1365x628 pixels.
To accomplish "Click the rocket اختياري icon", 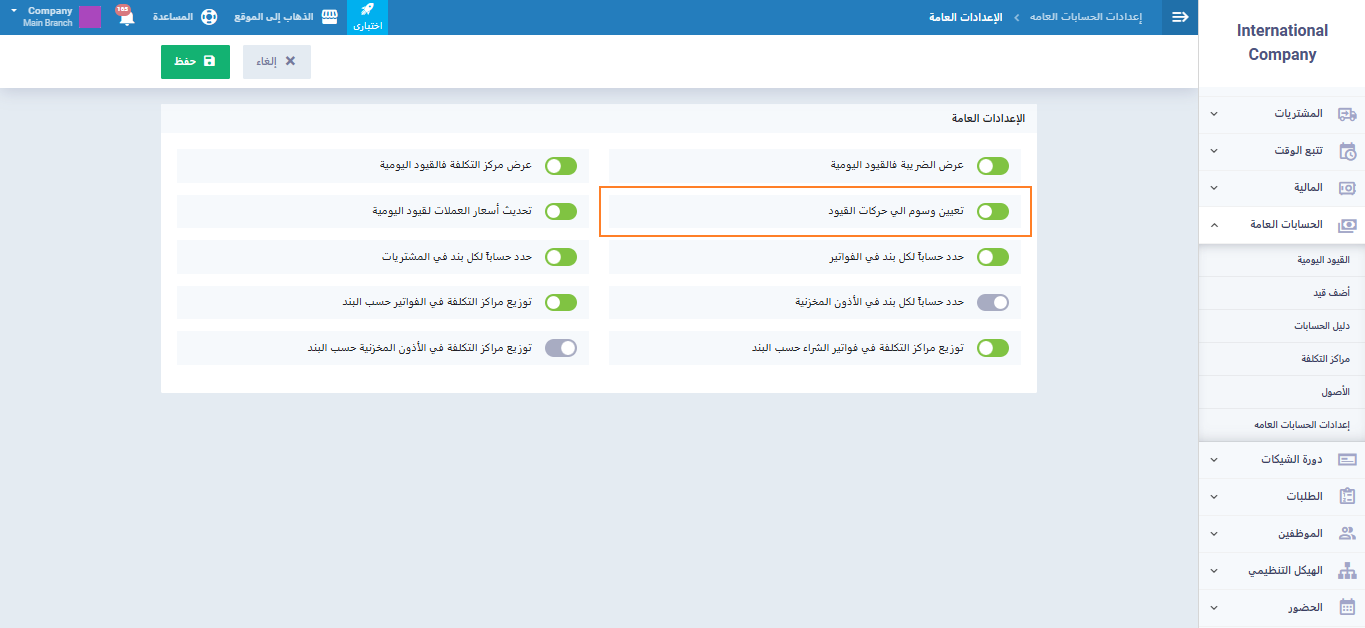I will (367, 11).
